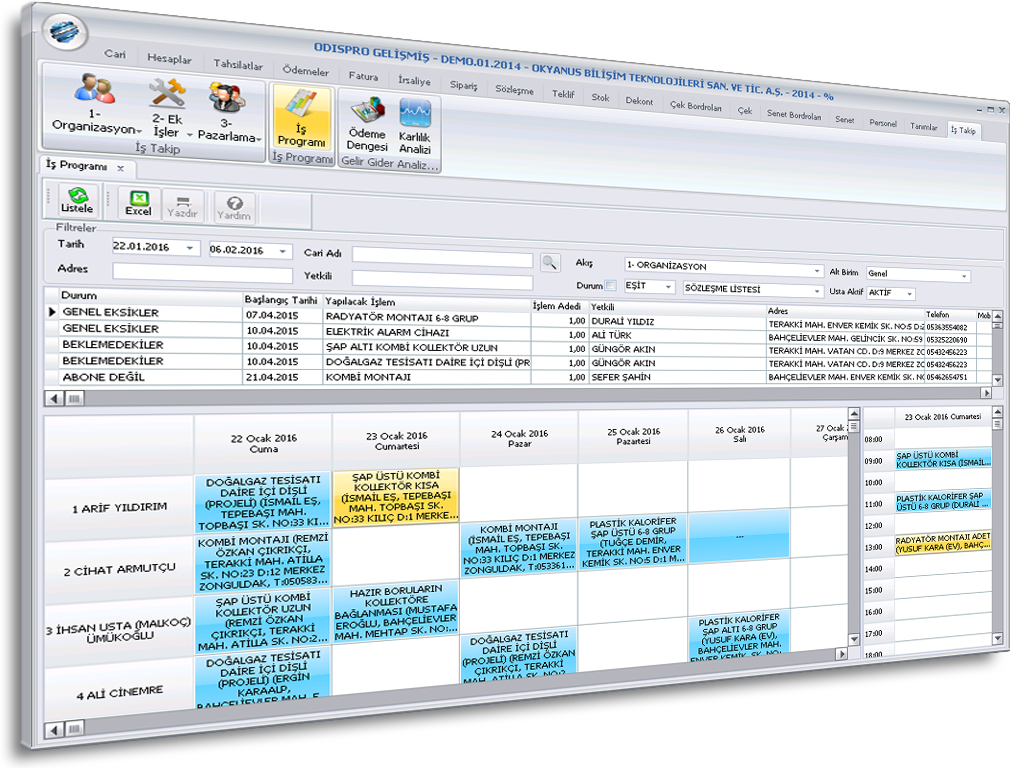Toggle the Durum filter checkbox
Screen dimensions: 1024x768
[610, 285]
